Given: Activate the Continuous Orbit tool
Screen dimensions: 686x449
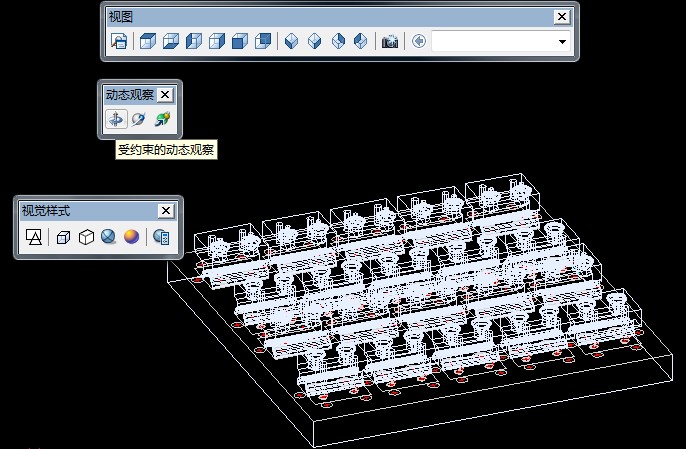Looking at the screenshot, I should (162, 119).
